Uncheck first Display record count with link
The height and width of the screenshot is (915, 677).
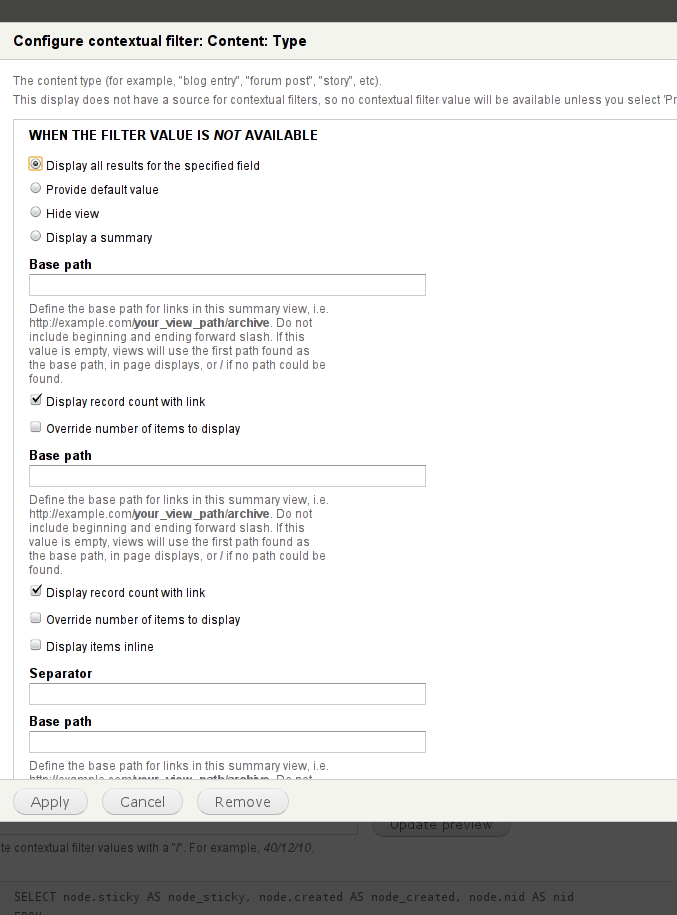36,400
